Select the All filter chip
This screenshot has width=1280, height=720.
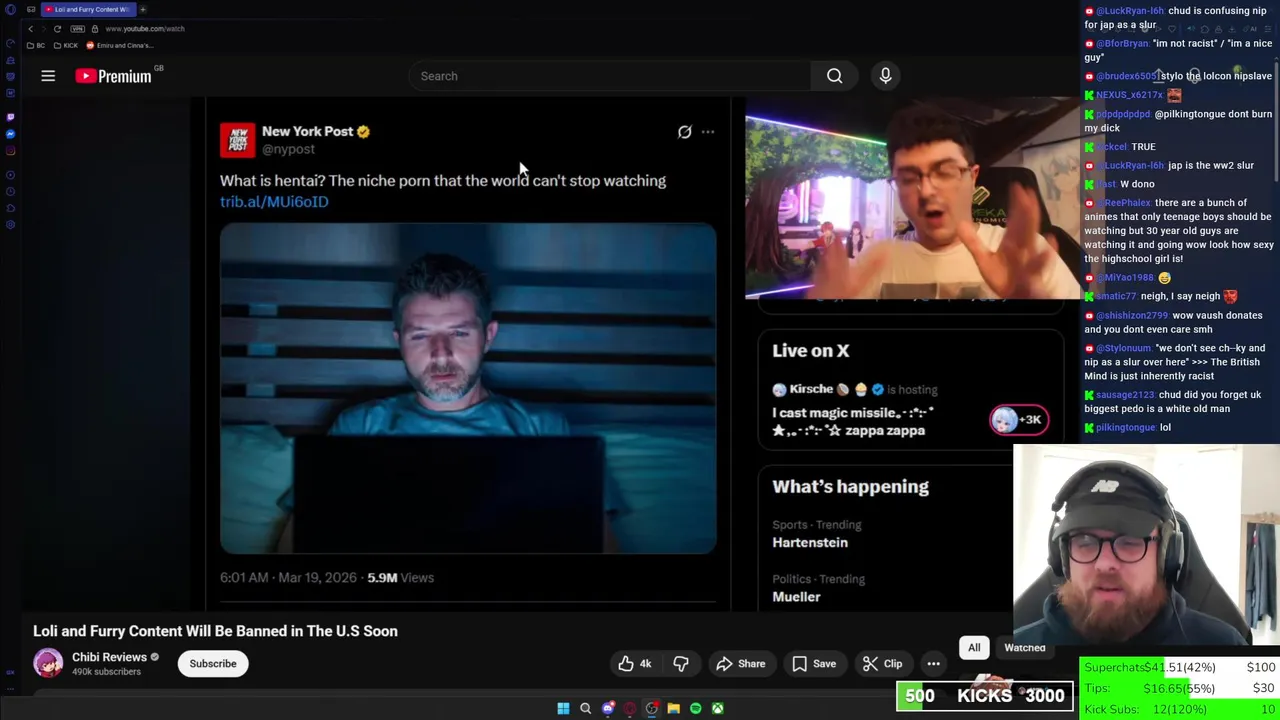(974, 648)
